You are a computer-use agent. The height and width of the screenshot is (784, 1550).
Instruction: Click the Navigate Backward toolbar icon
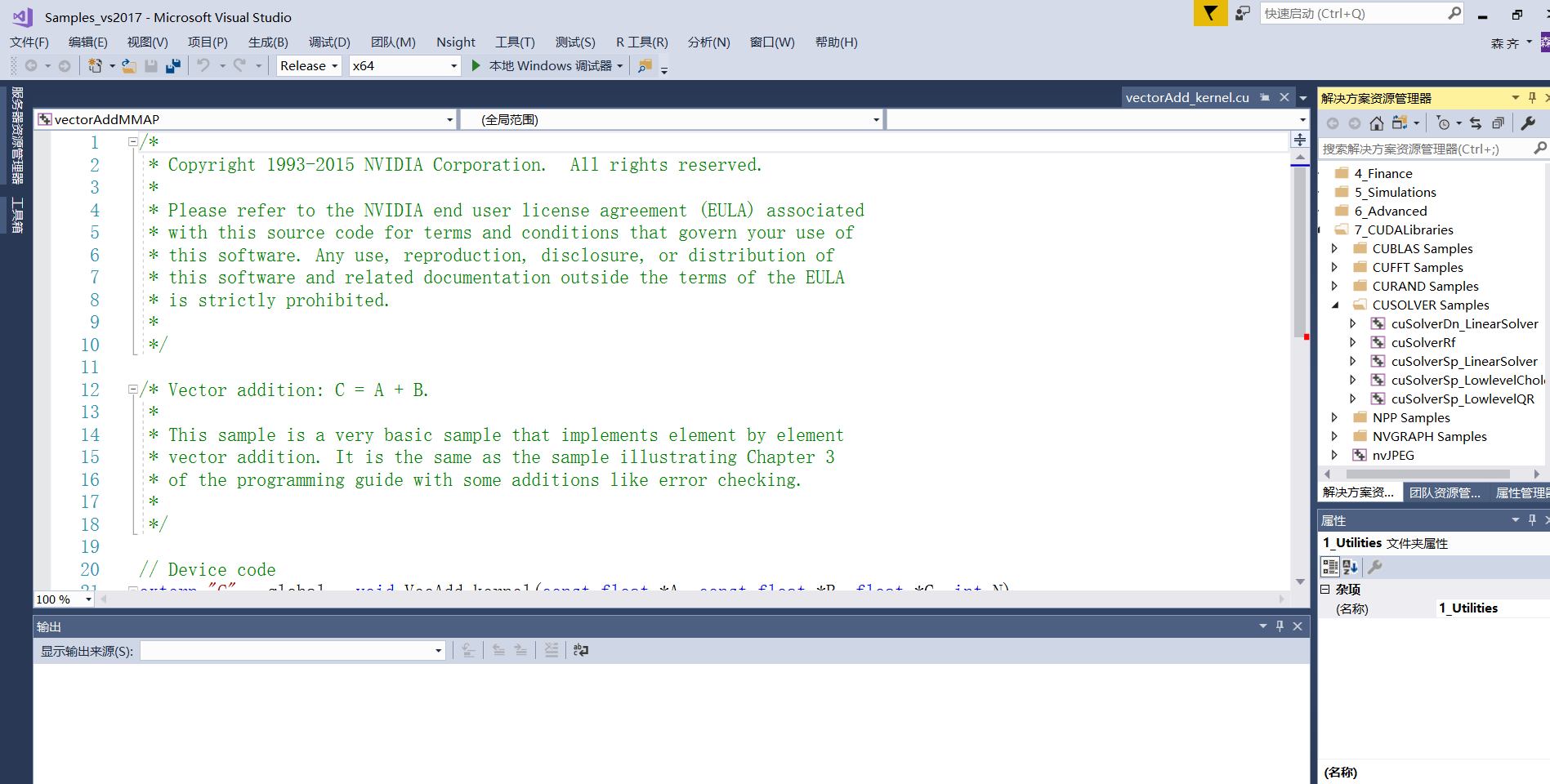(30, 65)
